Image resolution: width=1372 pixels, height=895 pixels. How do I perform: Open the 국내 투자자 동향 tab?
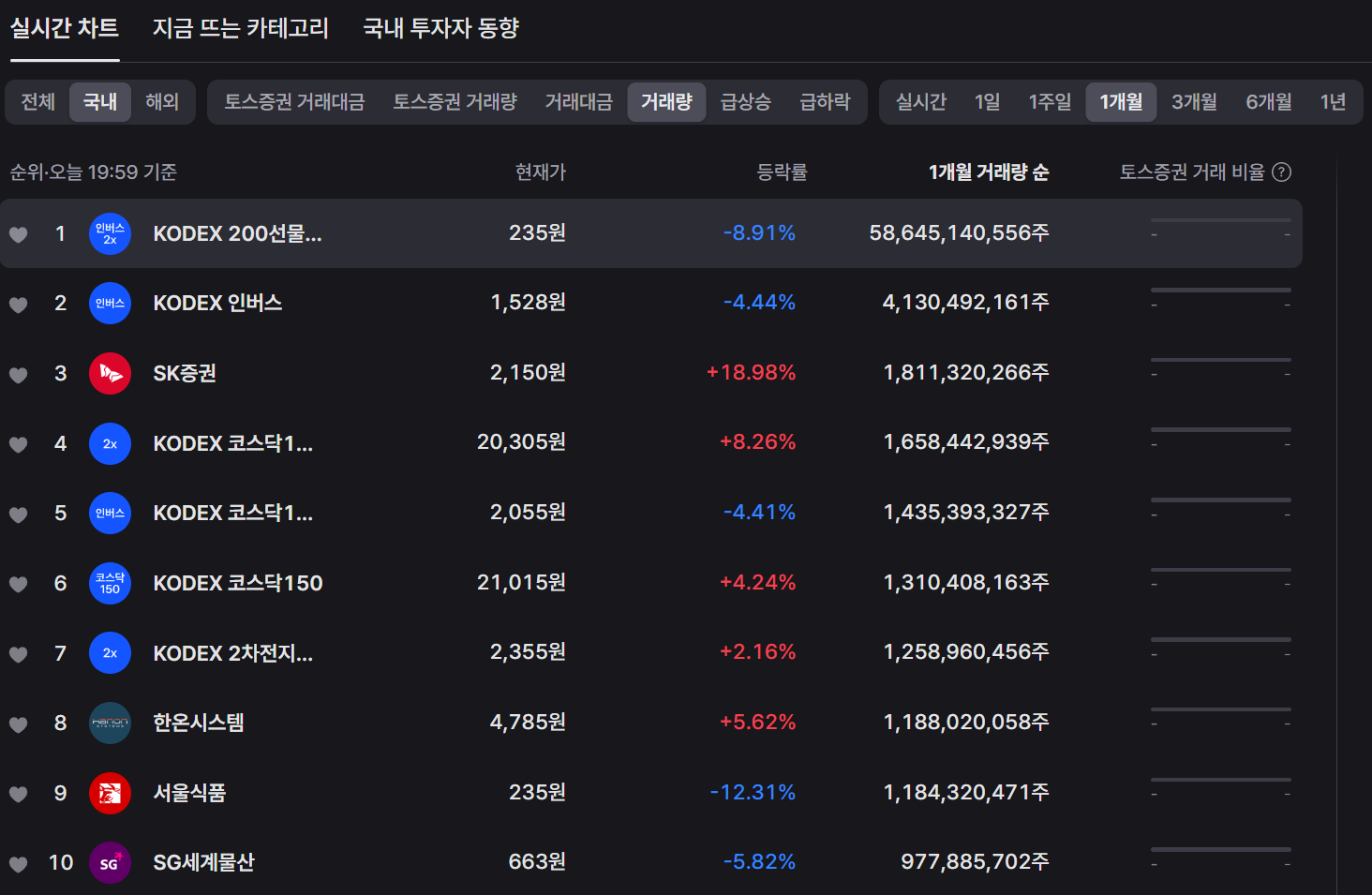[441, 28]
